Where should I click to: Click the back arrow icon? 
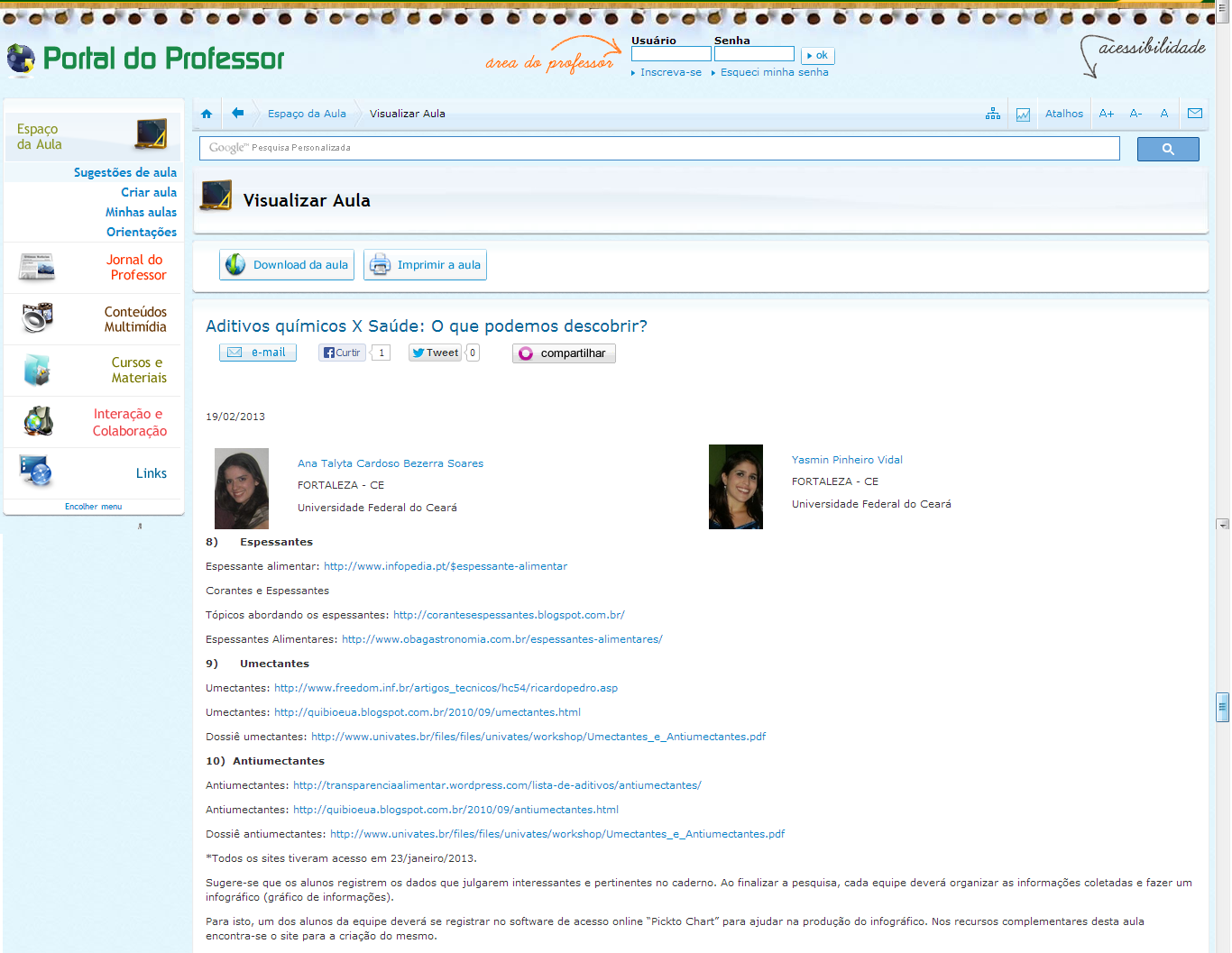pyautogui.click(x=238, y=114)
